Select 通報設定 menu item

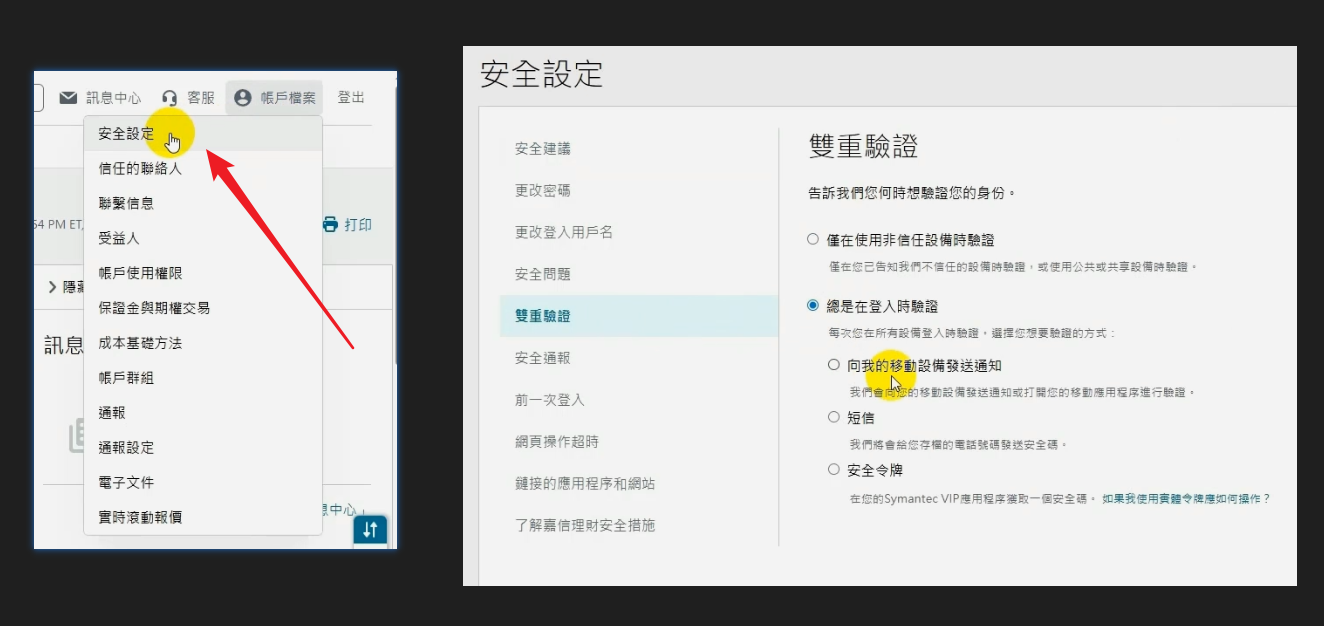point(203,448)
